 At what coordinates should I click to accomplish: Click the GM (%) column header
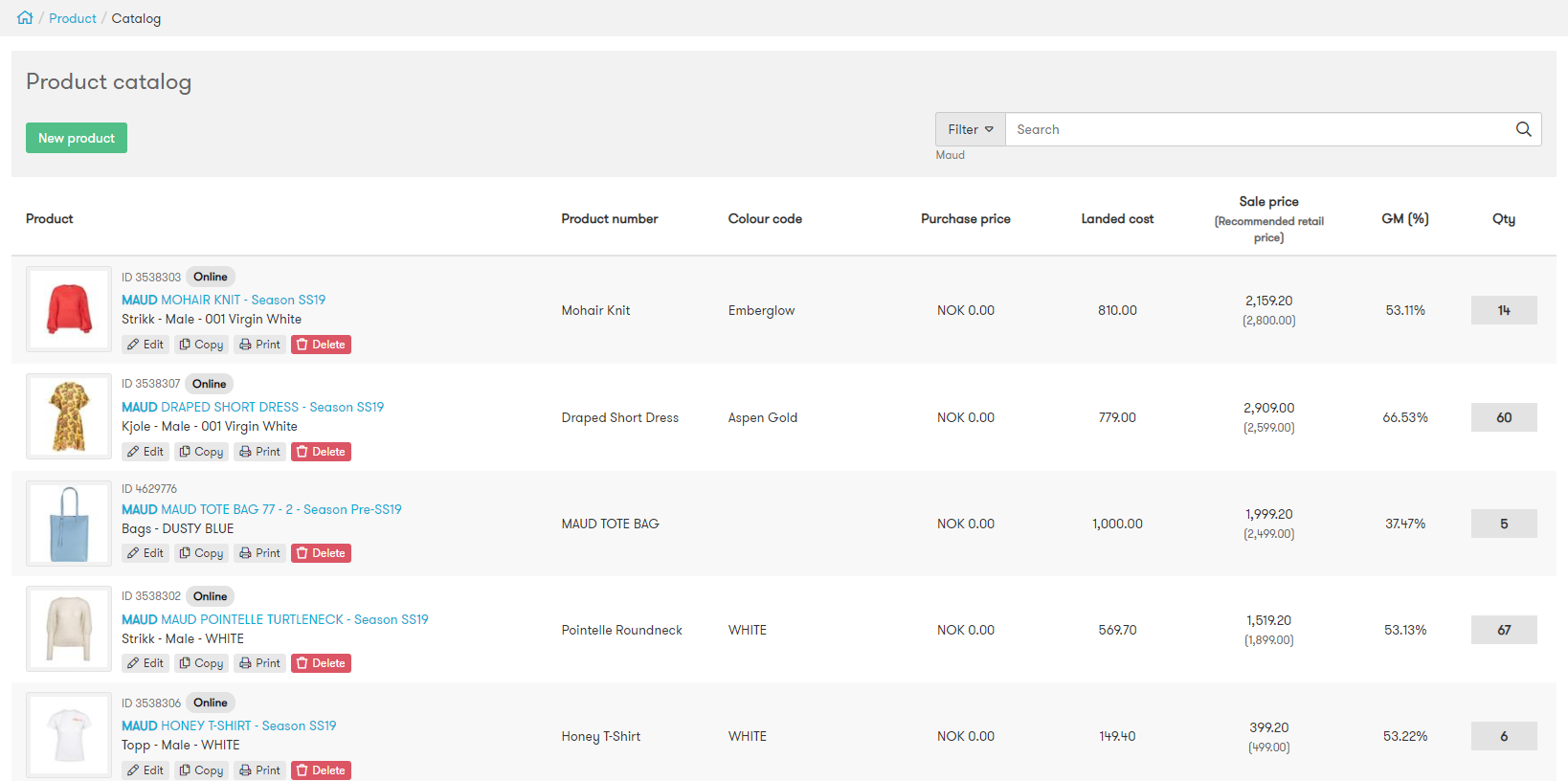click(1405, 219)
